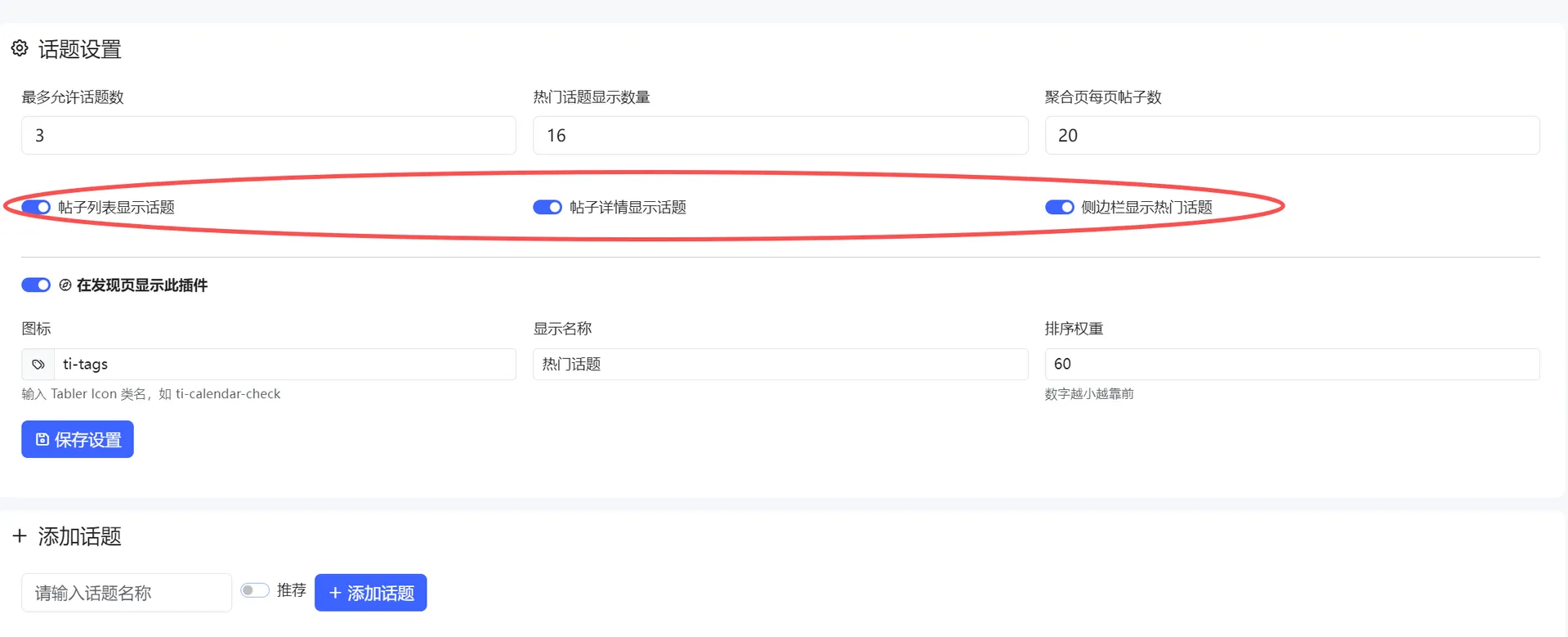This screenshot has height=637, width=1568.
Task: Click the 帖子列表显示话题 label
Action: point(116,207)
